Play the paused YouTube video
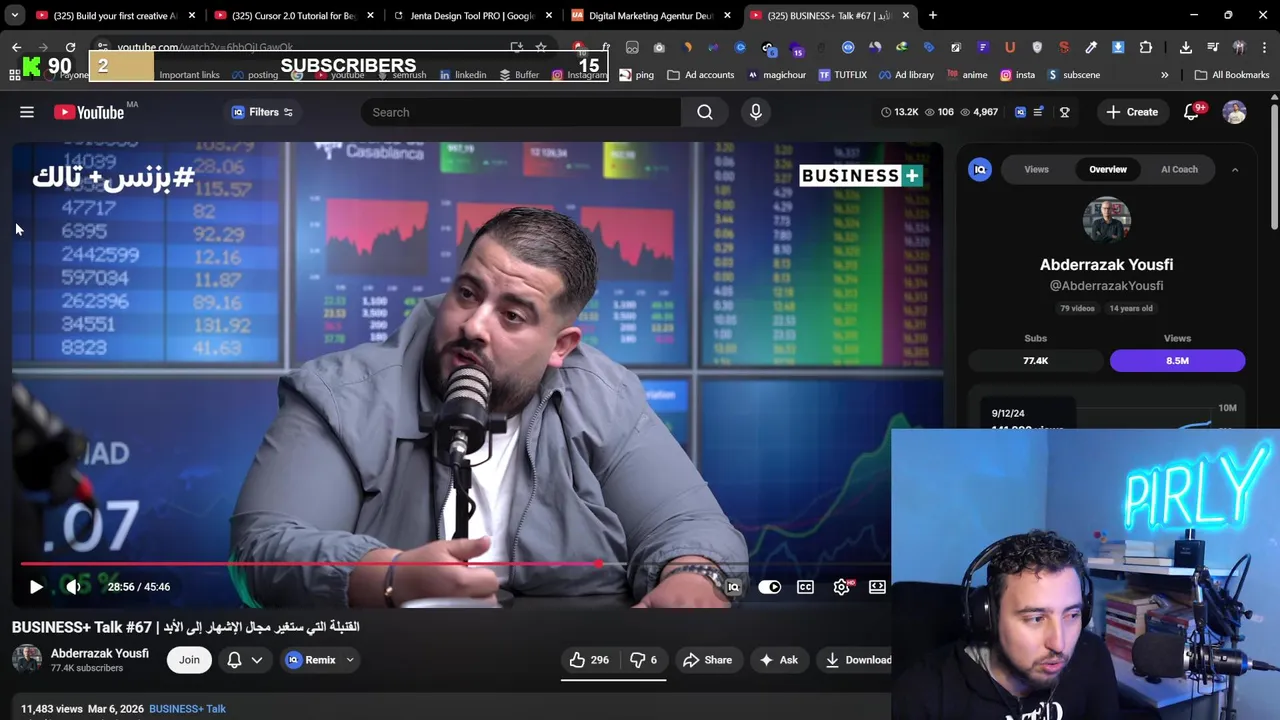Screen dimensions: 1280x720 point(36,587)
